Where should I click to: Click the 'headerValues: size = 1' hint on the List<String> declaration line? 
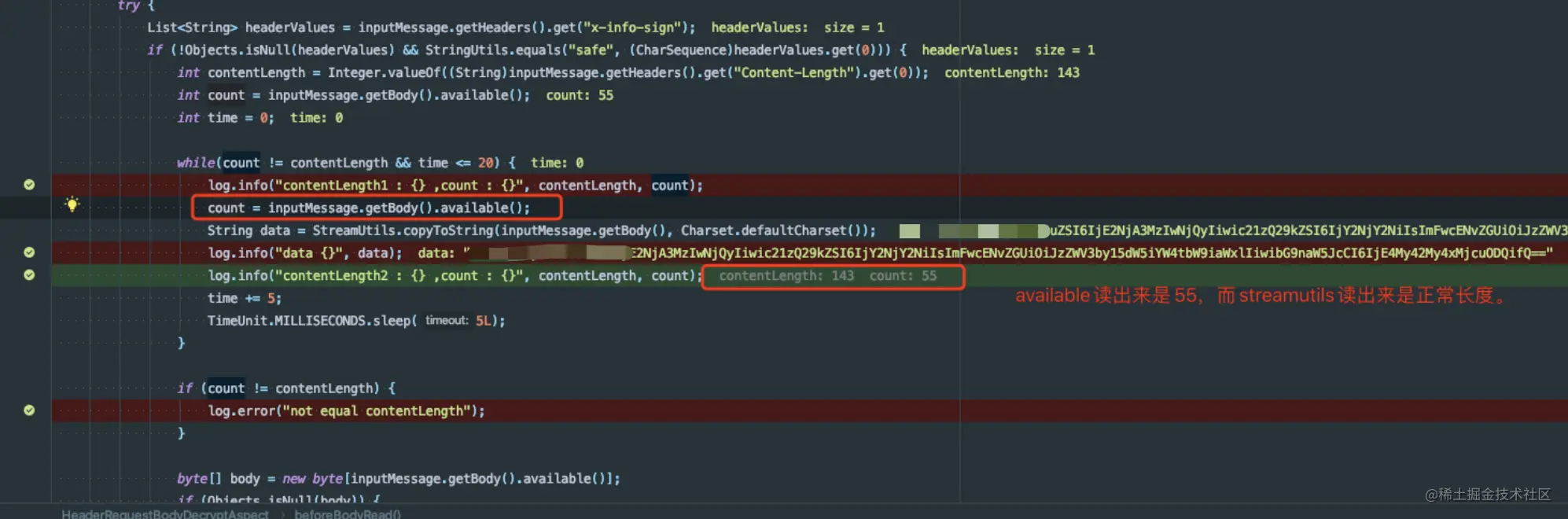pos(797,28)
